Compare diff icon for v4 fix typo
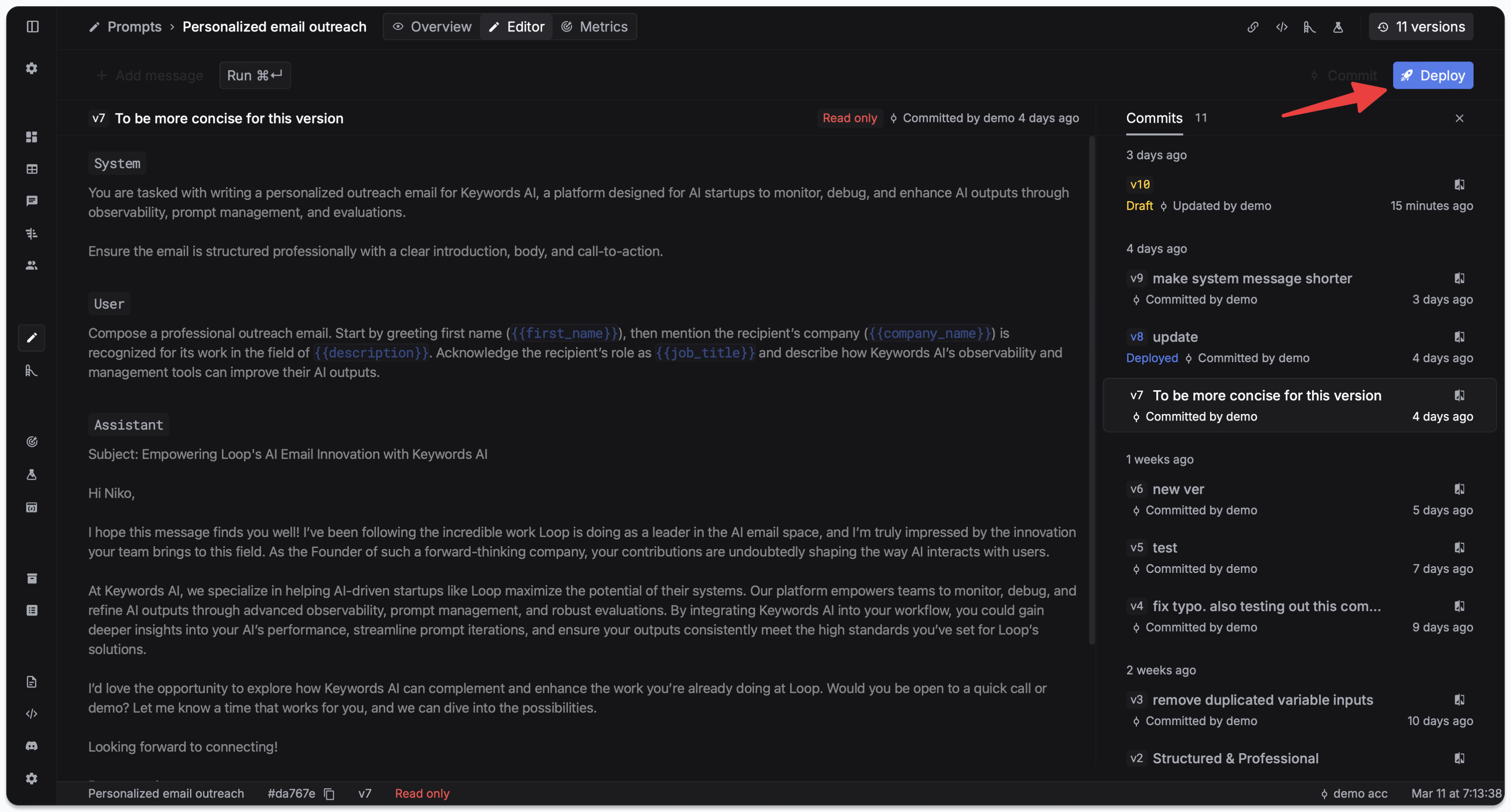Screen dimensions: 1511x812 [x=1459, y=606]
